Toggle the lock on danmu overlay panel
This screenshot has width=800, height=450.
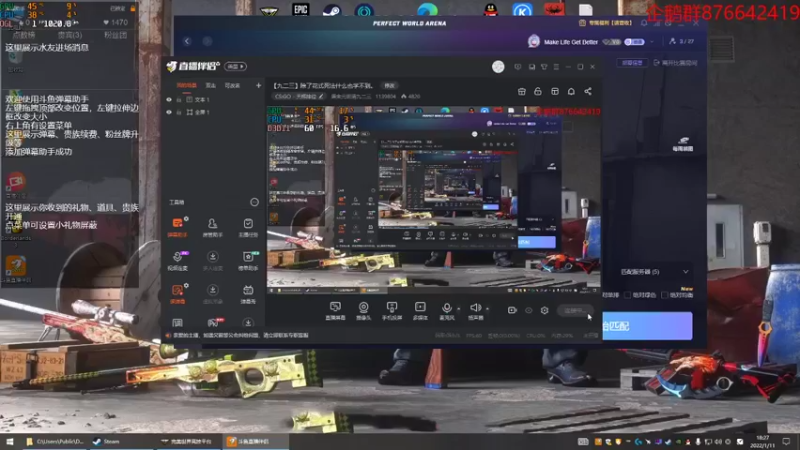[133, 9]
